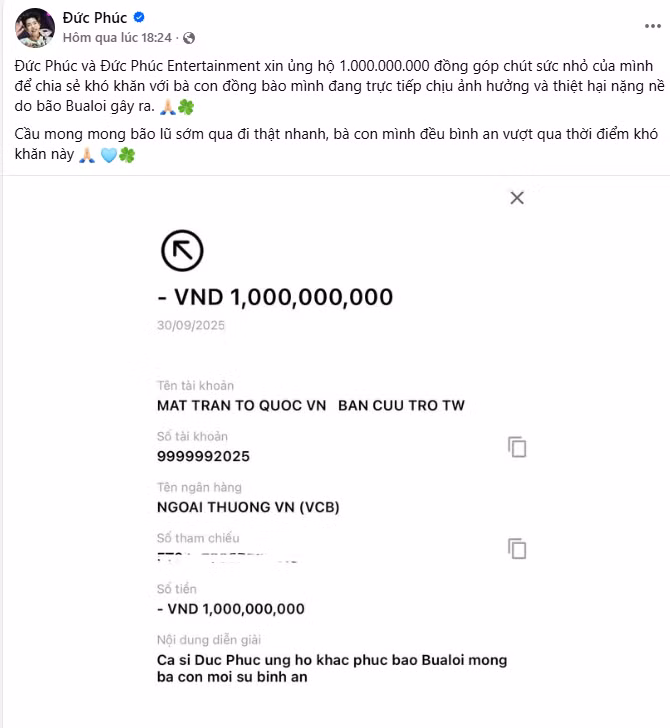Open the receipt image in the post
The image size is (670, 728).
(335, 452)
